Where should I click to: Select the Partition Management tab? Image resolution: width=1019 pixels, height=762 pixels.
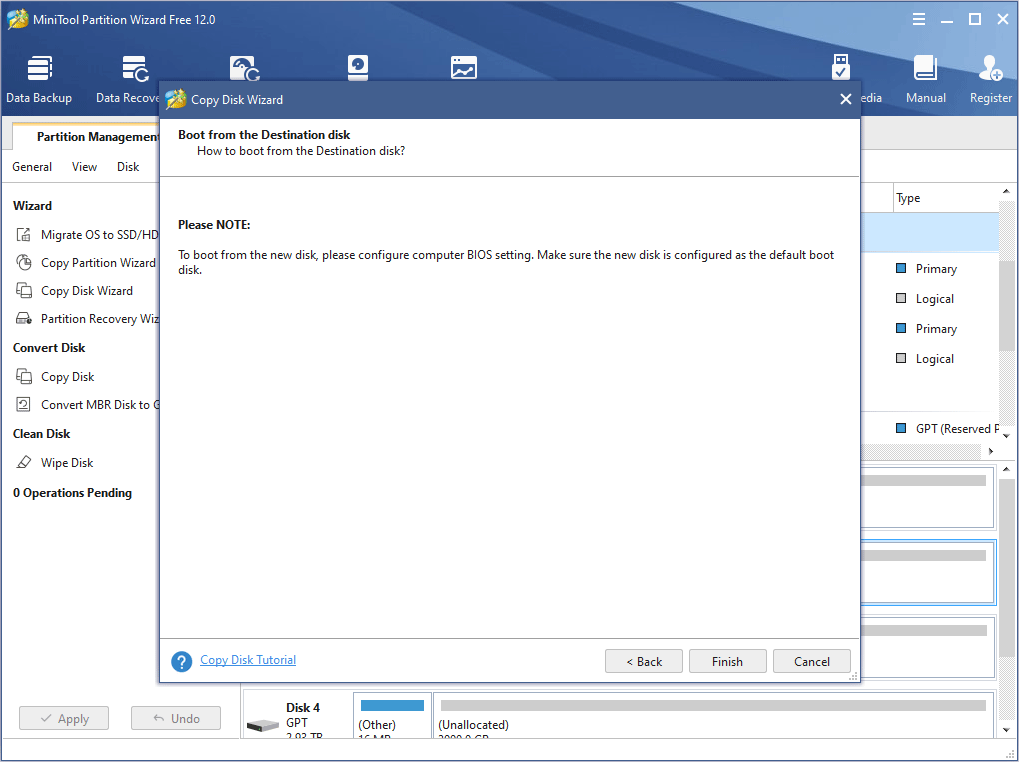(86, 136)
